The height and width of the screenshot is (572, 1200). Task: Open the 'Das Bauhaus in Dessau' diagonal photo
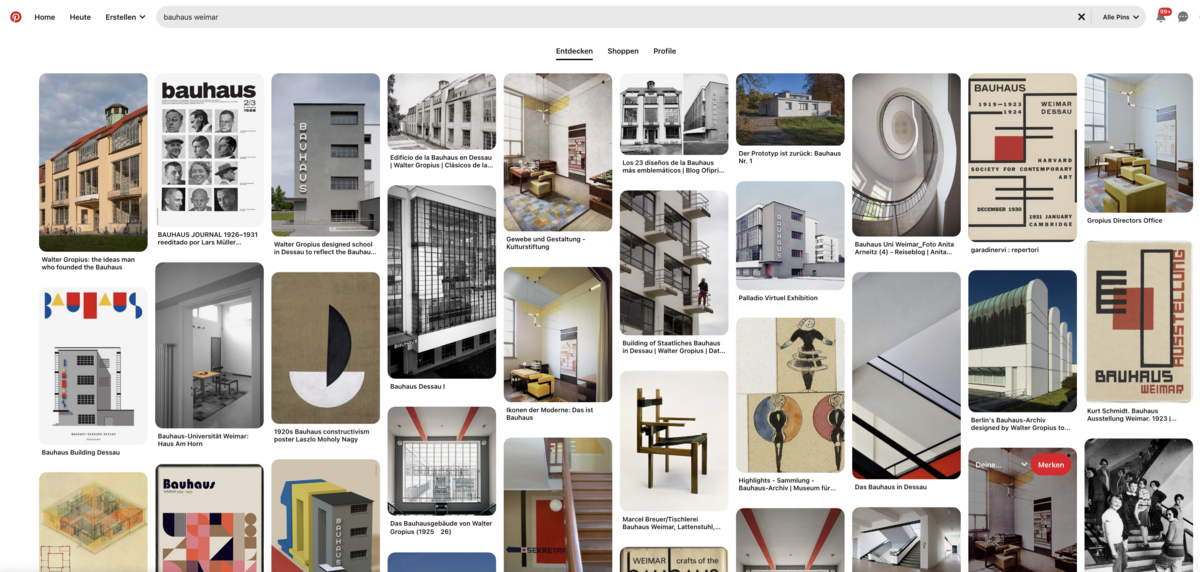coord(906,375)
